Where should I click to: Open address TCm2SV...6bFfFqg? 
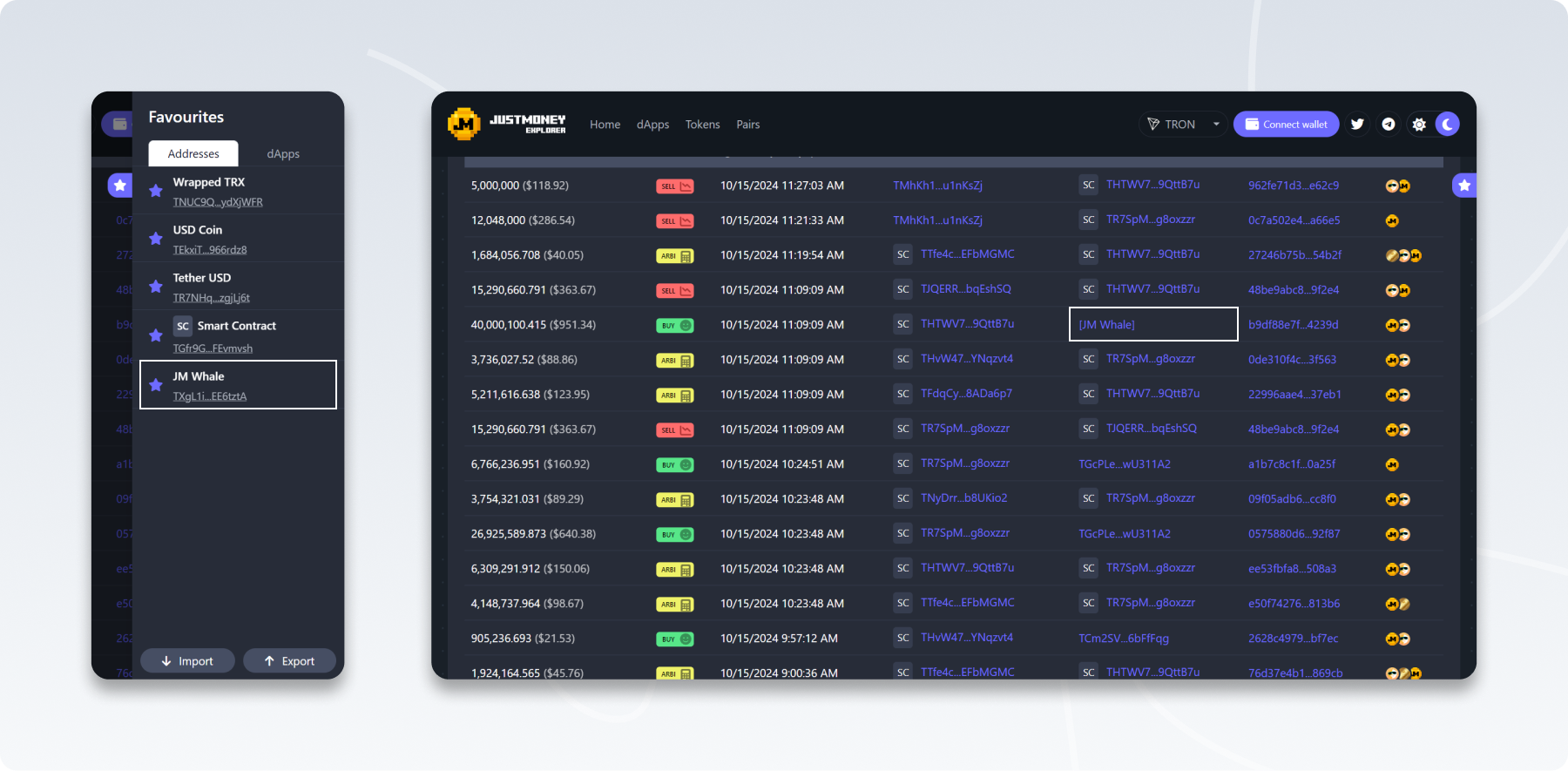pos(1124,639)
